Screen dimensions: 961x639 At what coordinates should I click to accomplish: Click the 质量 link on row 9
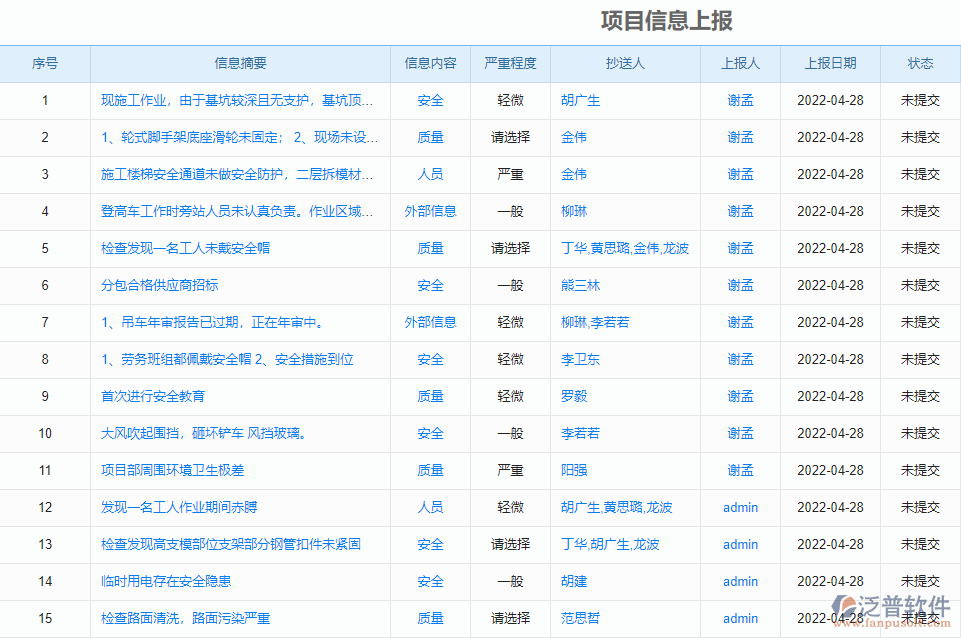point(429,396)
